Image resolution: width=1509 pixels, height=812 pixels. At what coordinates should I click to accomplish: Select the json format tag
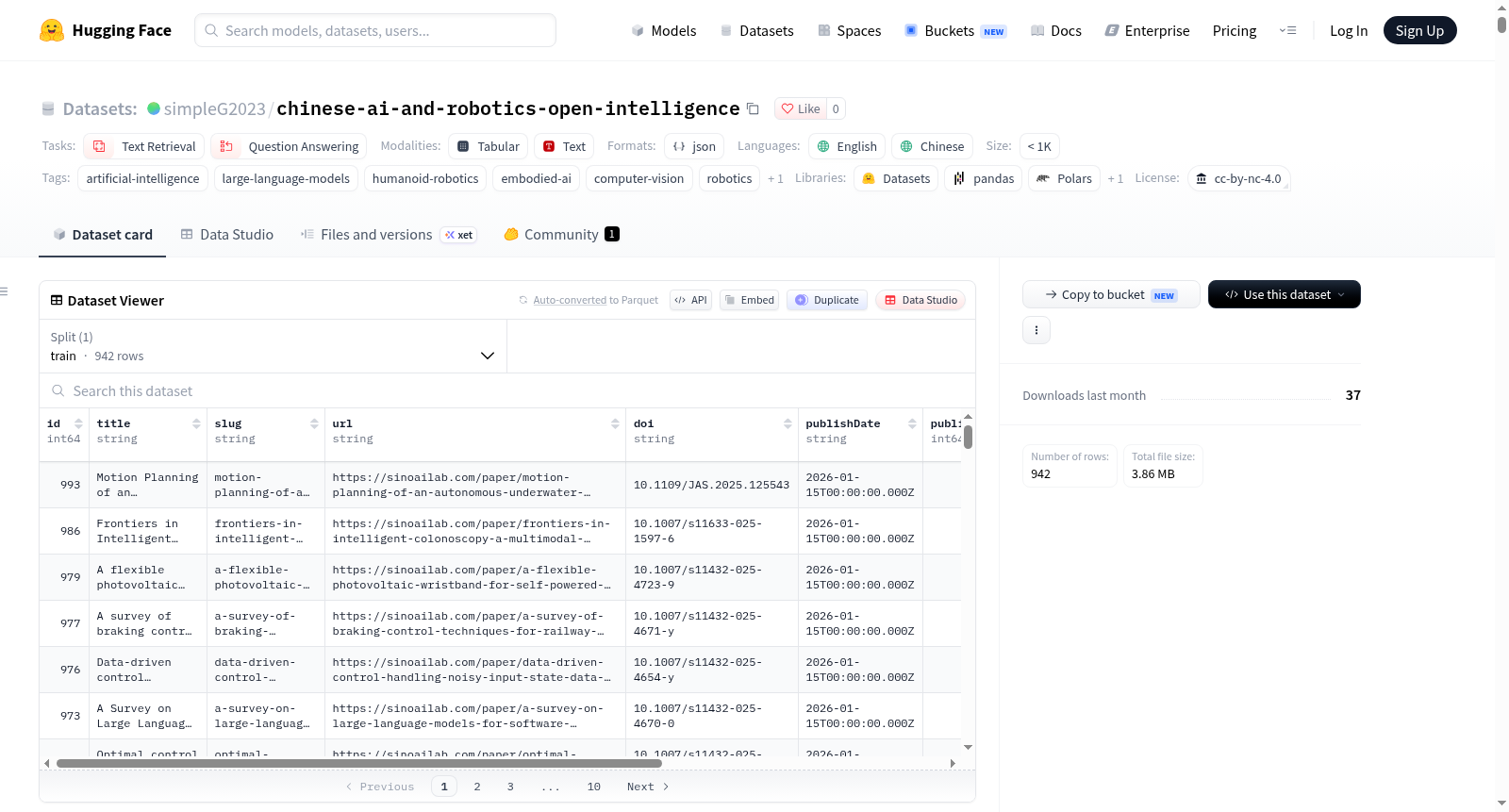click(x=694, y=146)
